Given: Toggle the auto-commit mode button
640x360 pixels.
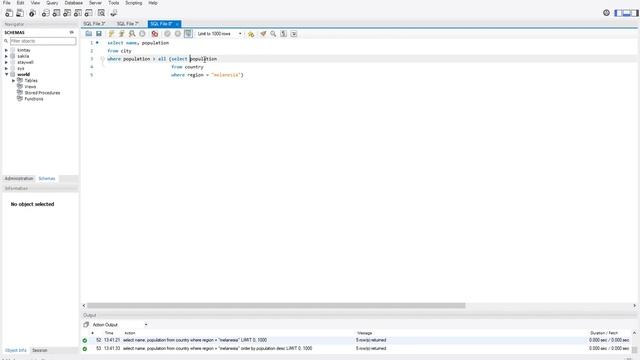Looking at the screenshot, I should (x=188, y=34).
